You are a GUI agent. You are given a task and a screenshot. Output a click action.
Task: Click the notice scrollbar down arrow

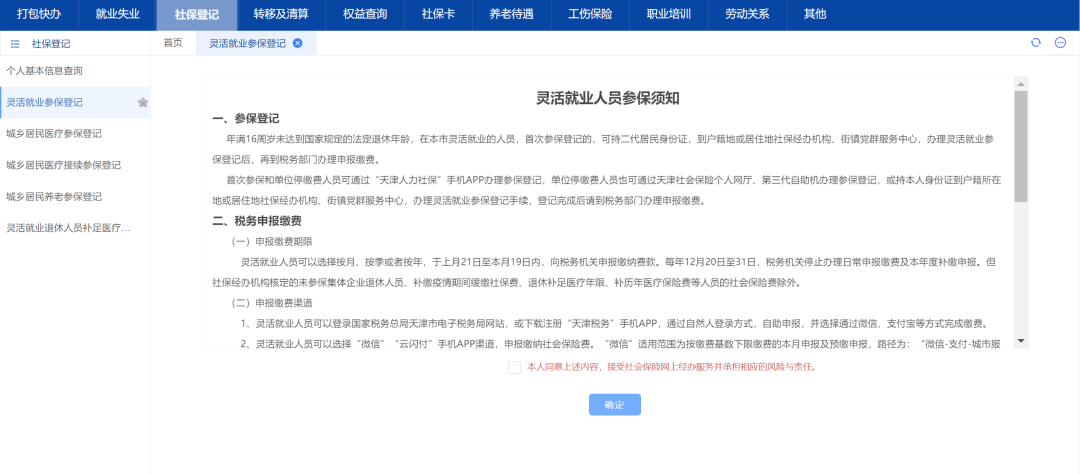(x=1021, y=341)
